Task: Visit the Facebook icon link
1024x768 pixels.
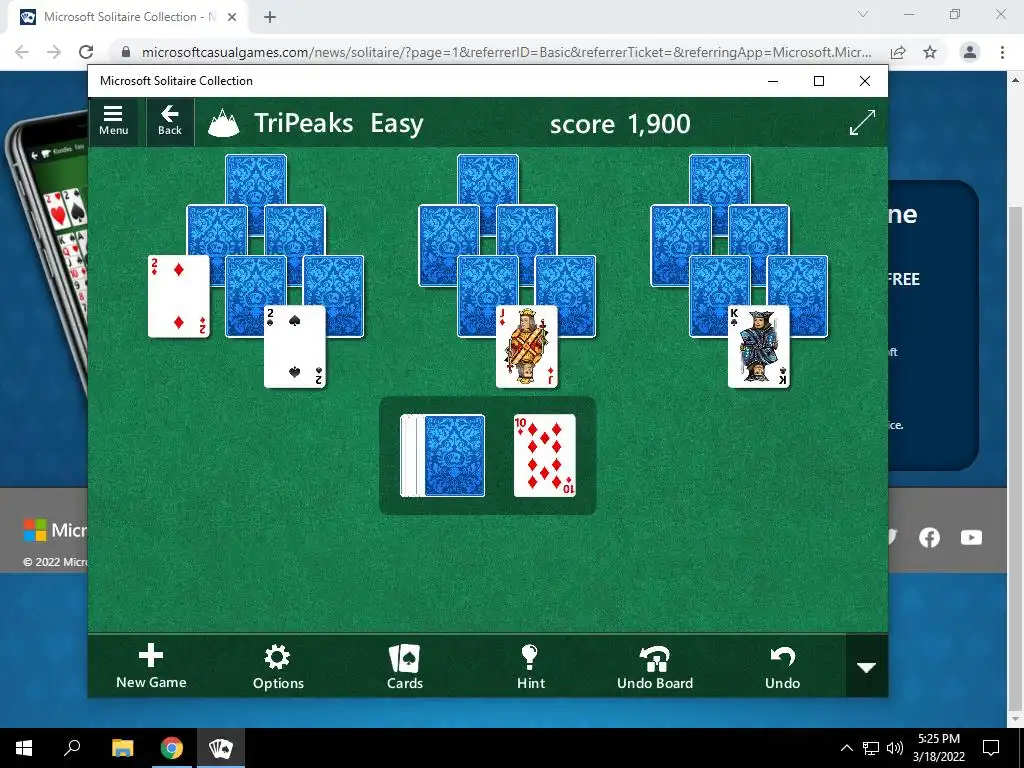Action: pos(929,537)
